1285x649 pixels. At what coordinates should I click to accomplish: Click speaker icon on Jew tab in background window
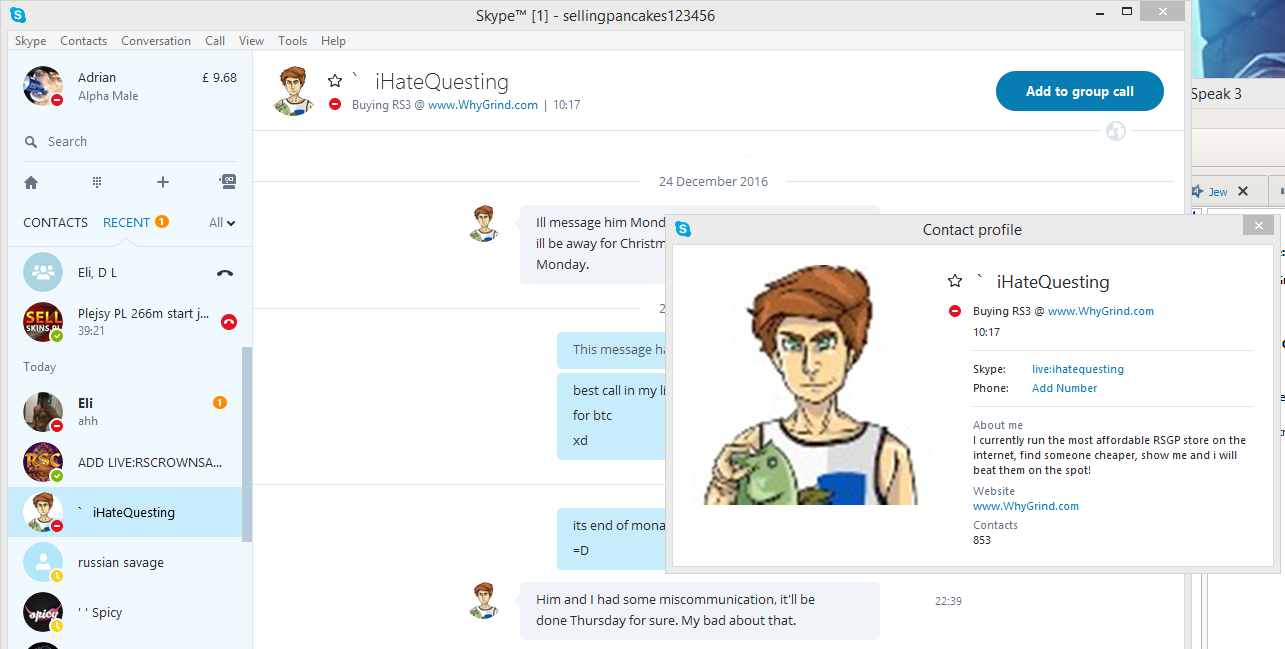point(1196,191)
